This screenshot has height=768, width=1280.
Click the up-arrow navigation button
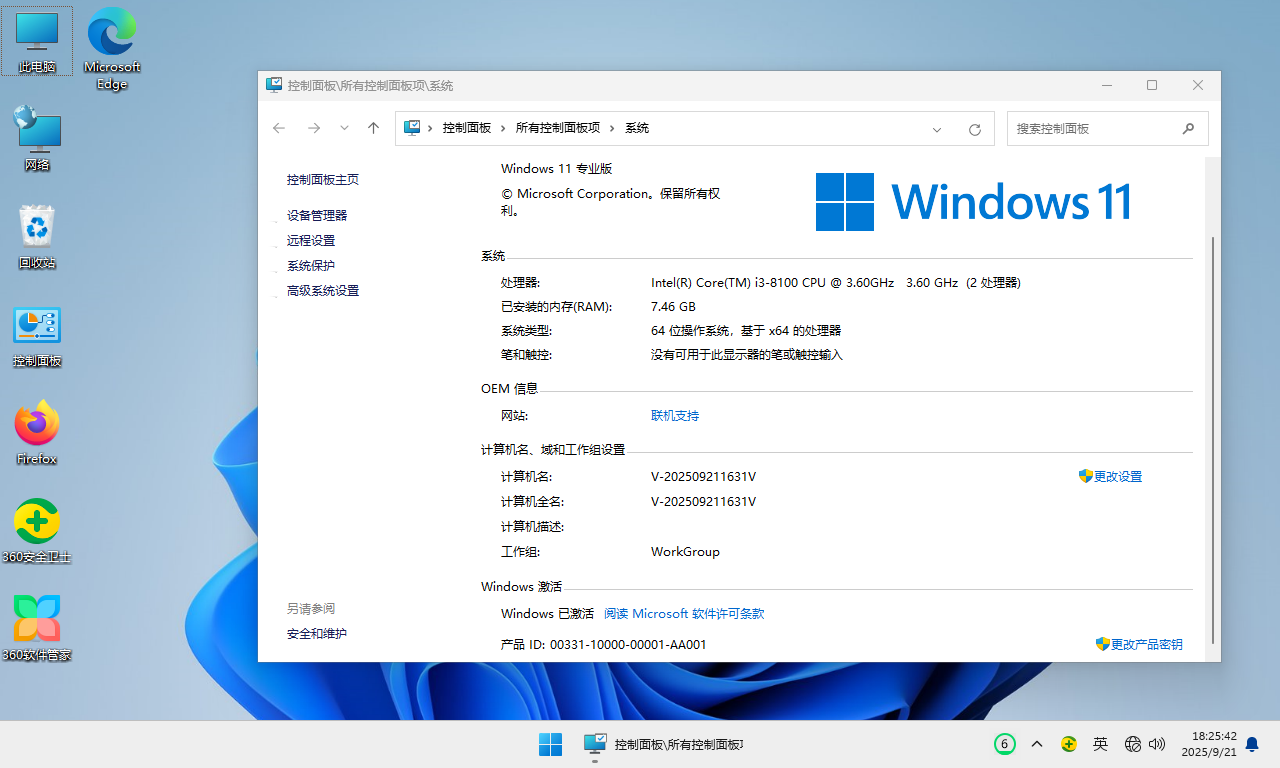(x=374, y=128)
